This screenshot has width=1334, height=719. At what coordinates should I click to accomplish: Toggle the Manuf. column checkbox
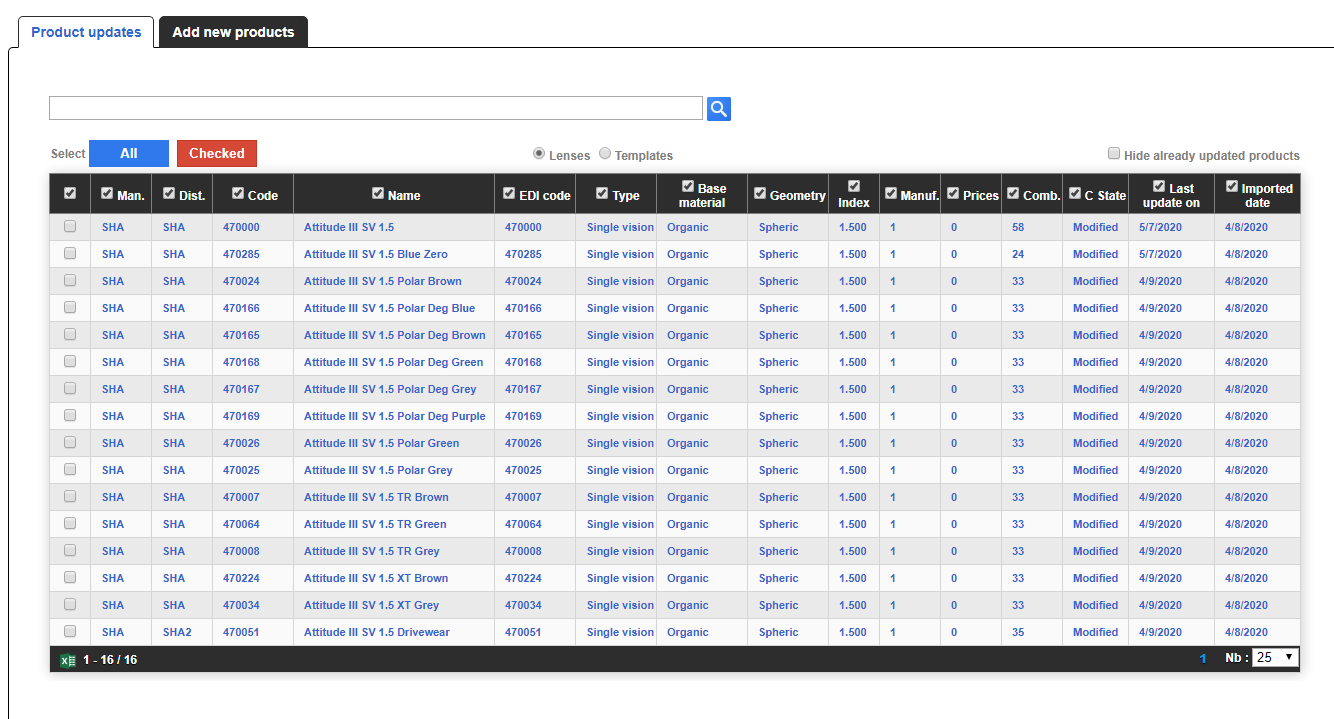pos(891,193)
